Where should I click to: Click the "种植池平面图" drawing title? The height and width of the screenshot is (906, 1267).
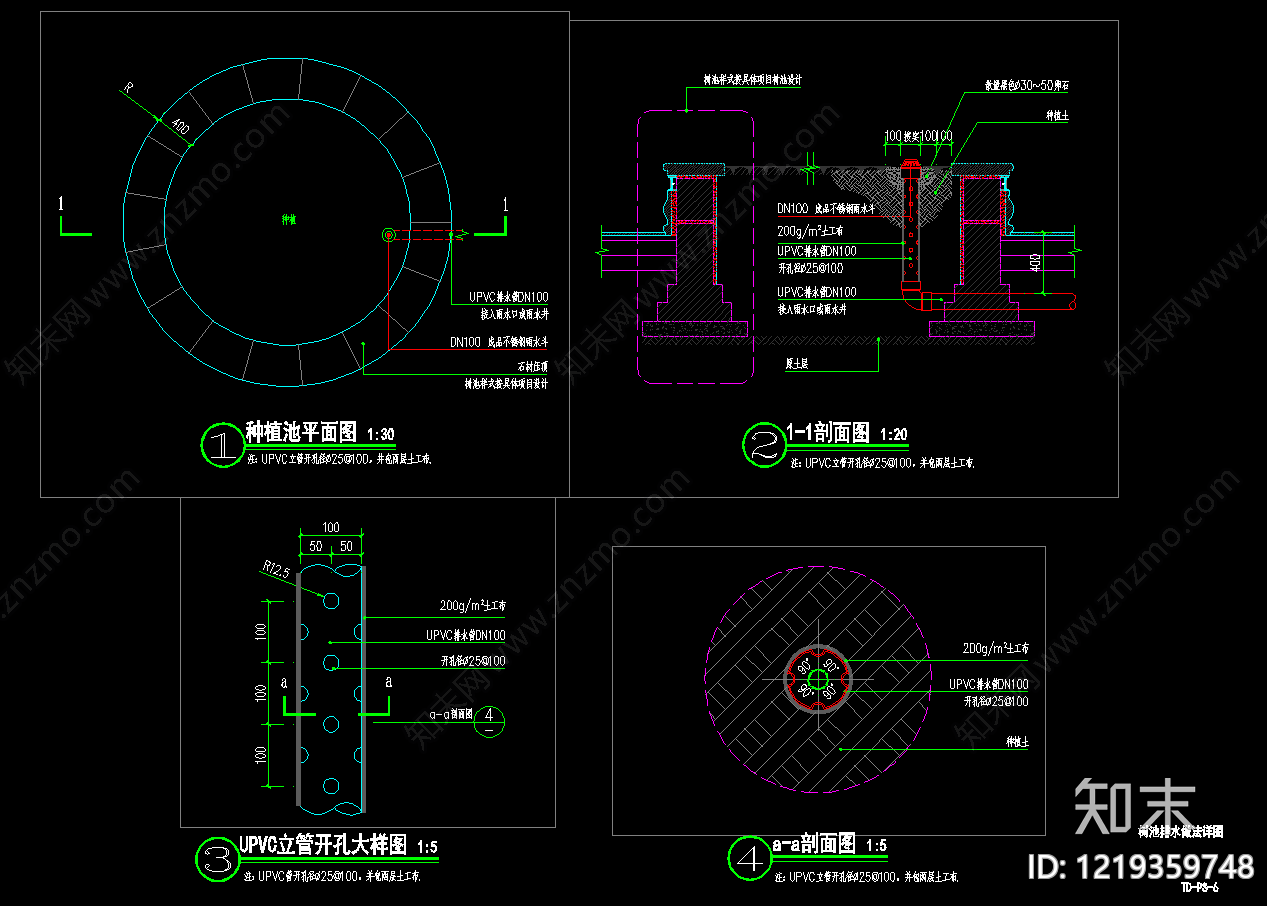point(301,432)
